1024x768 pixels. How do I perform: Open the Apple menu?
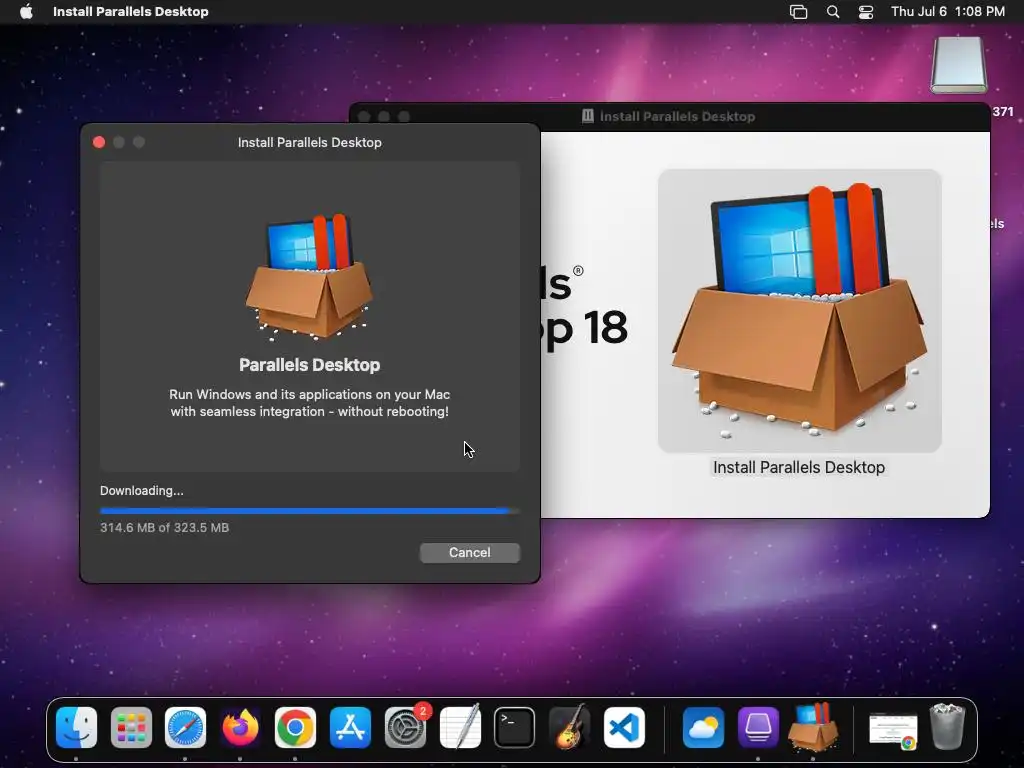(26, 12)
